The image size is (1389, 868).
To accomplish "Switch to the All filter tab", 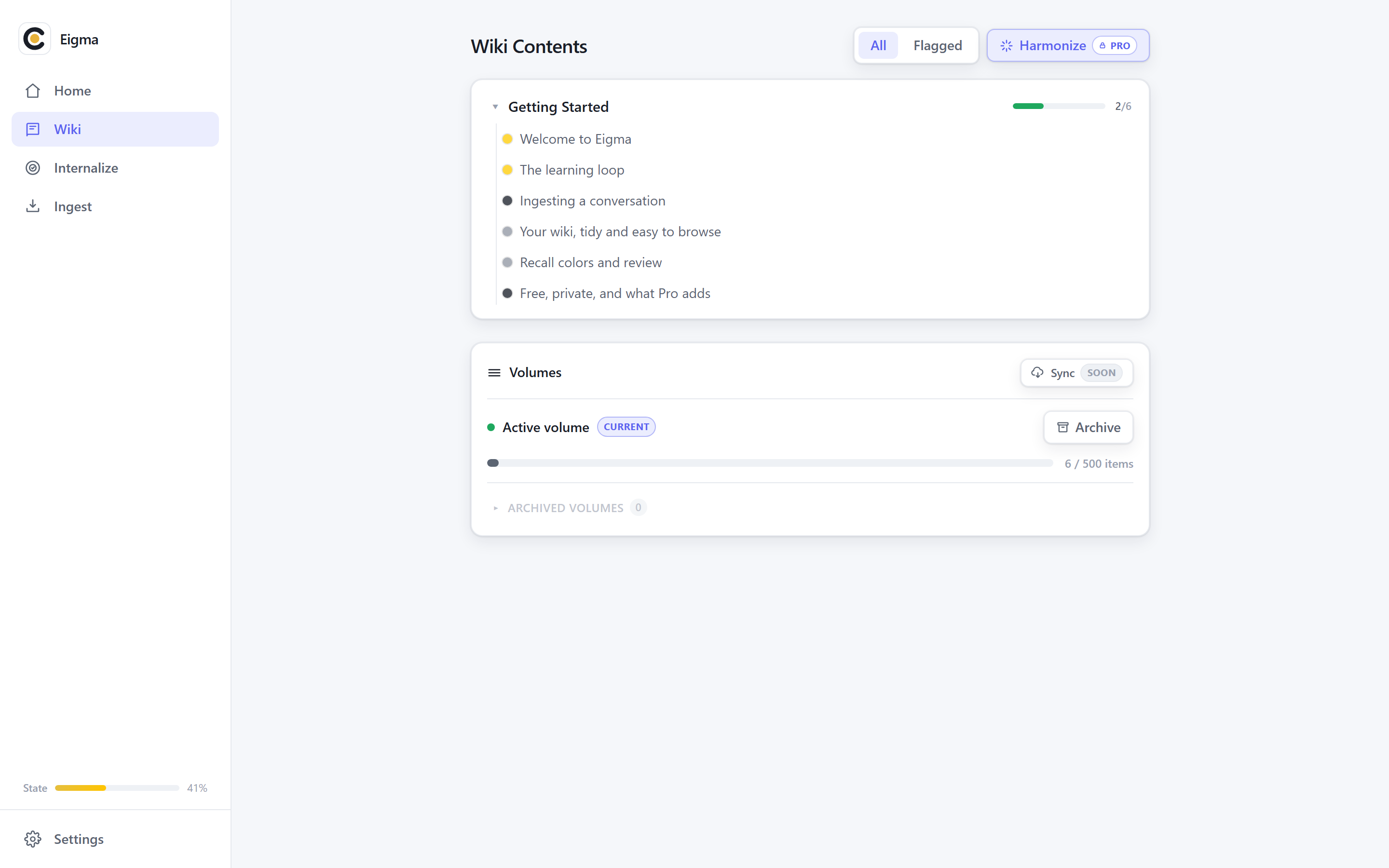I will tap(878, 45).
